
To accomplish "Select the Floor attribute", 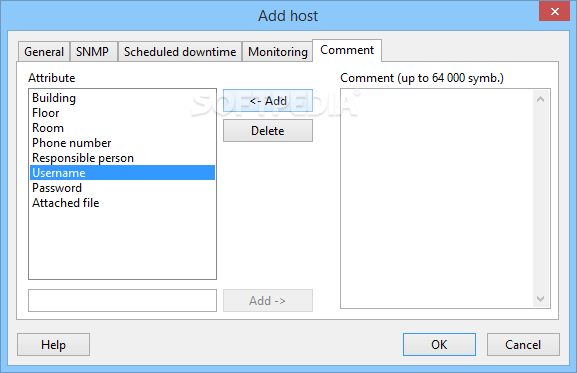I will click(x=122, y=113).
